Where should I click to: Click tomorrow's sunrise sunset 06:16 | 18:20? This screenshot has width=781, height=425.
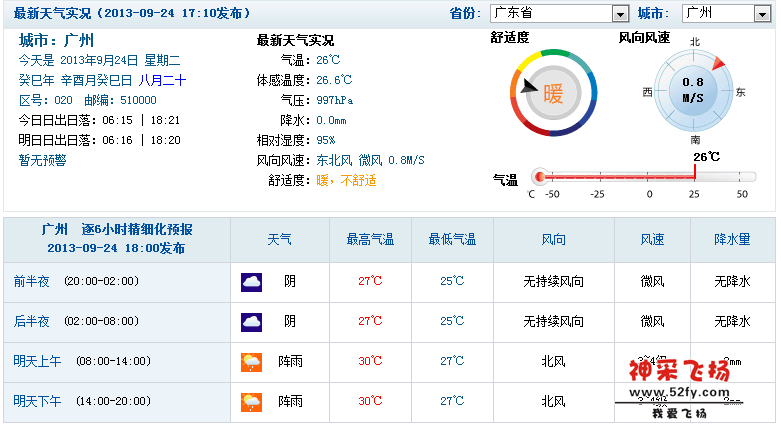click(141, 140)
